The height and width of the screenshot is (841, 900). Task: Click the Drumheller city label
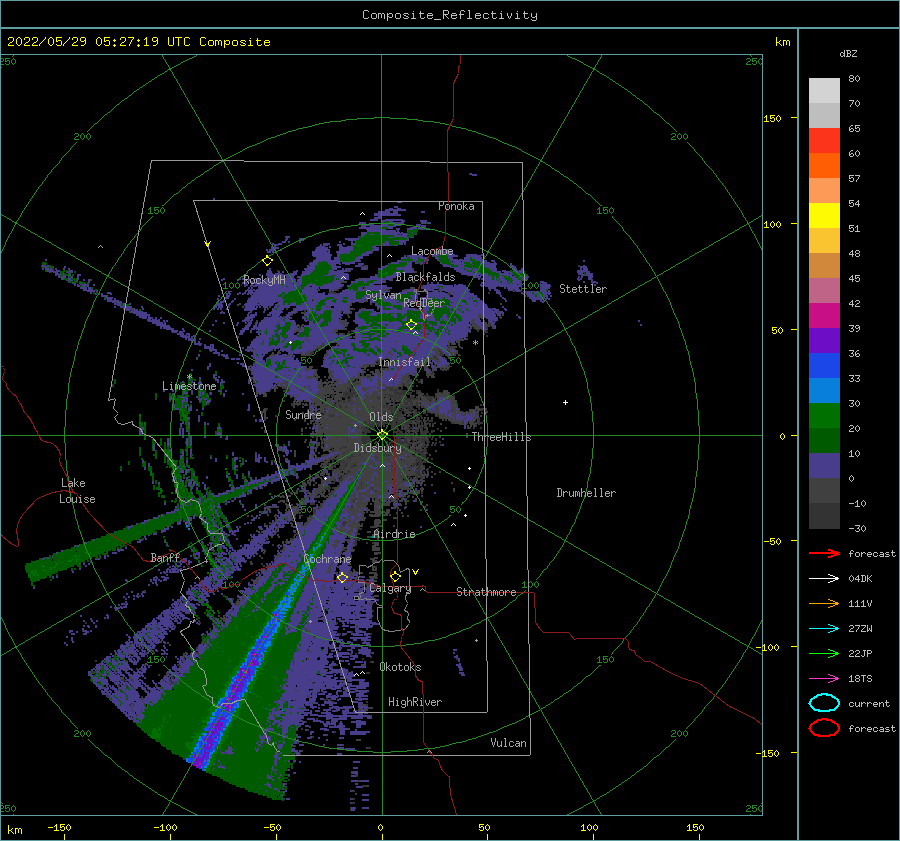(586, 493)
